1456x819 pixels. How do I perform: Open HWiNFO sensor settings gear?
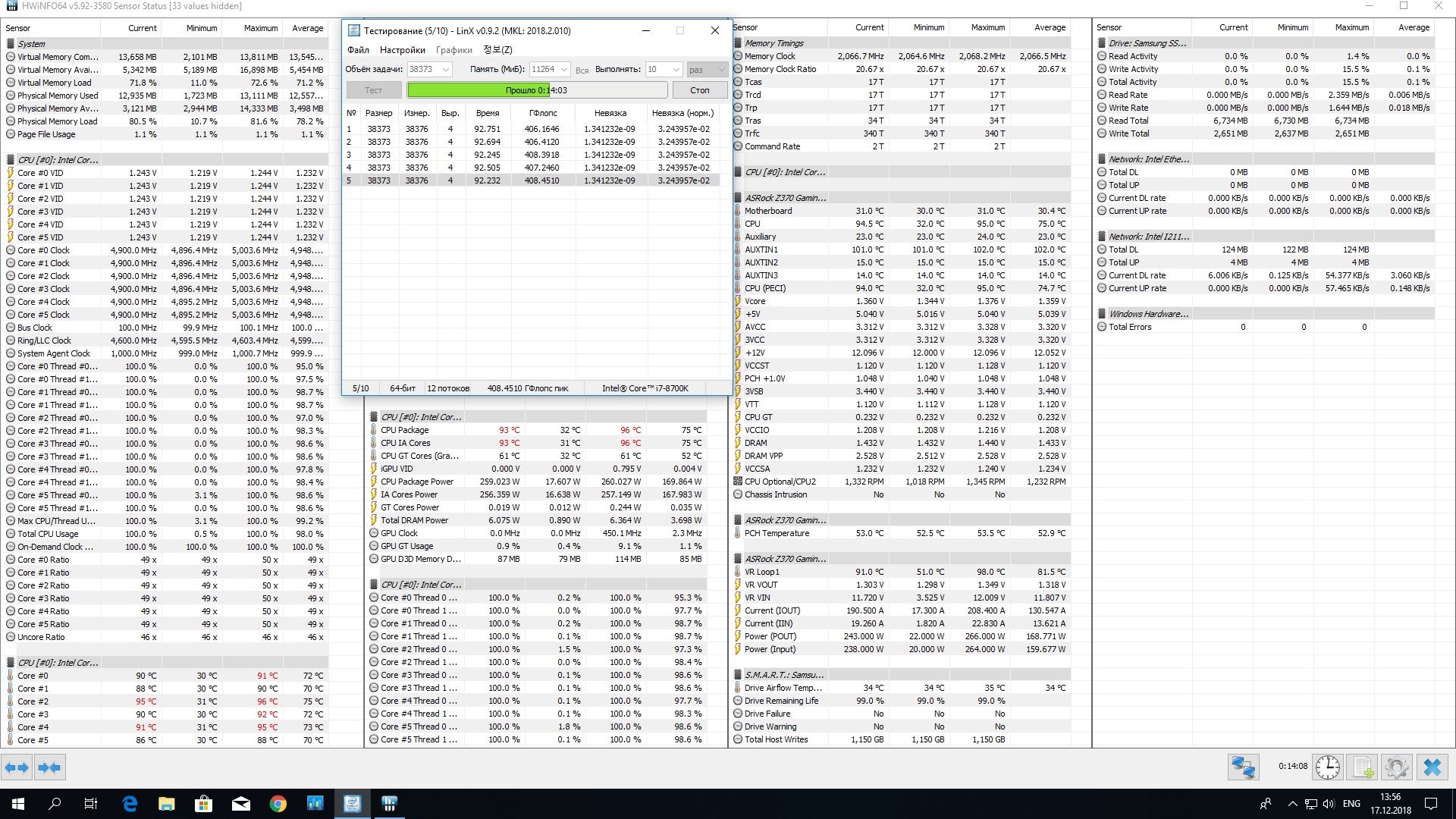1397,767
